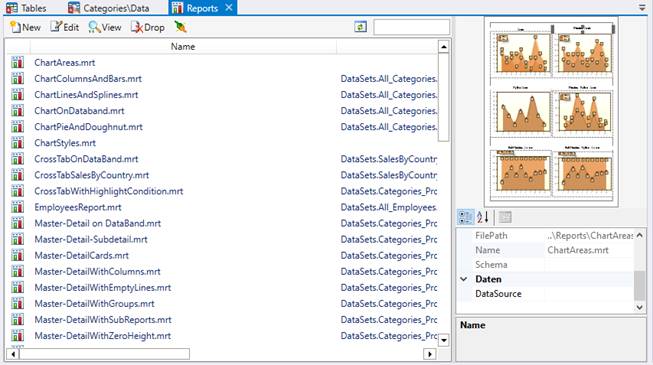Open the tab list dropdown arrow
Image resolution: width=653 pixels, height=365 pixels.
coord(642,8)
